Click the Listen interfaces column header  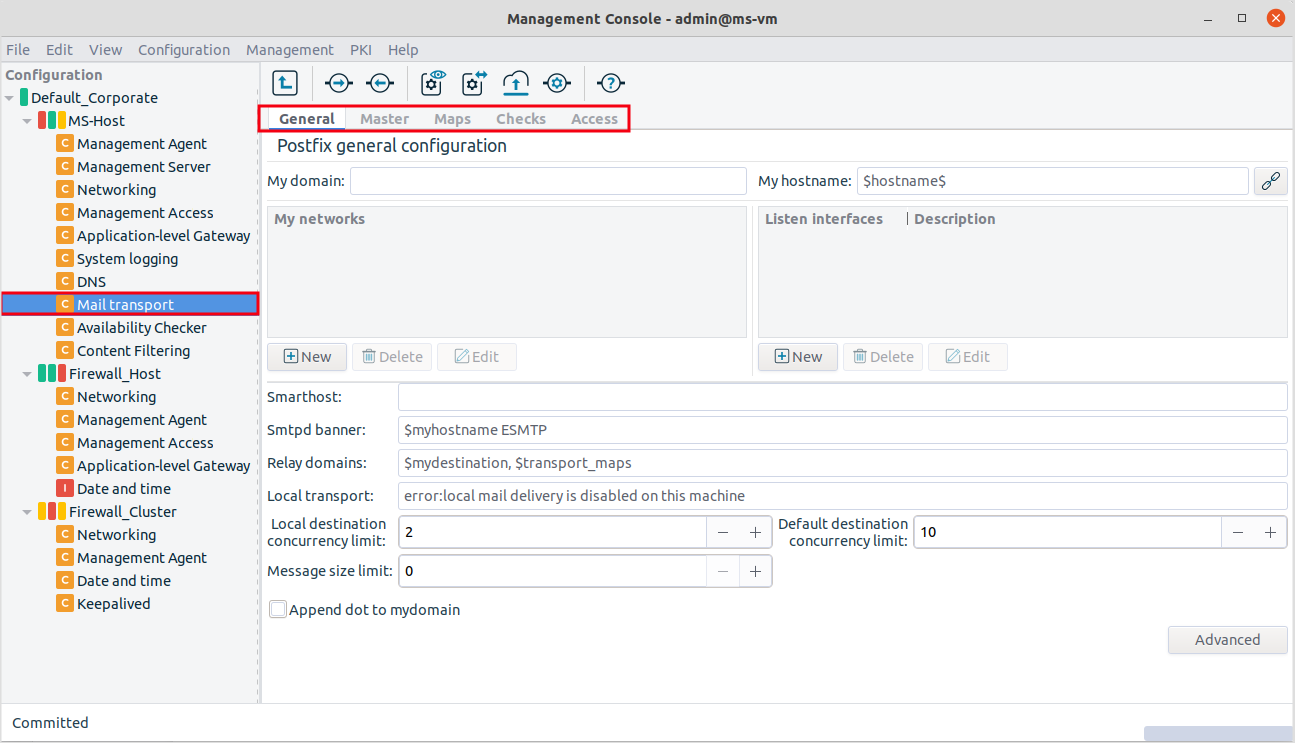click(x=824, y=219)
